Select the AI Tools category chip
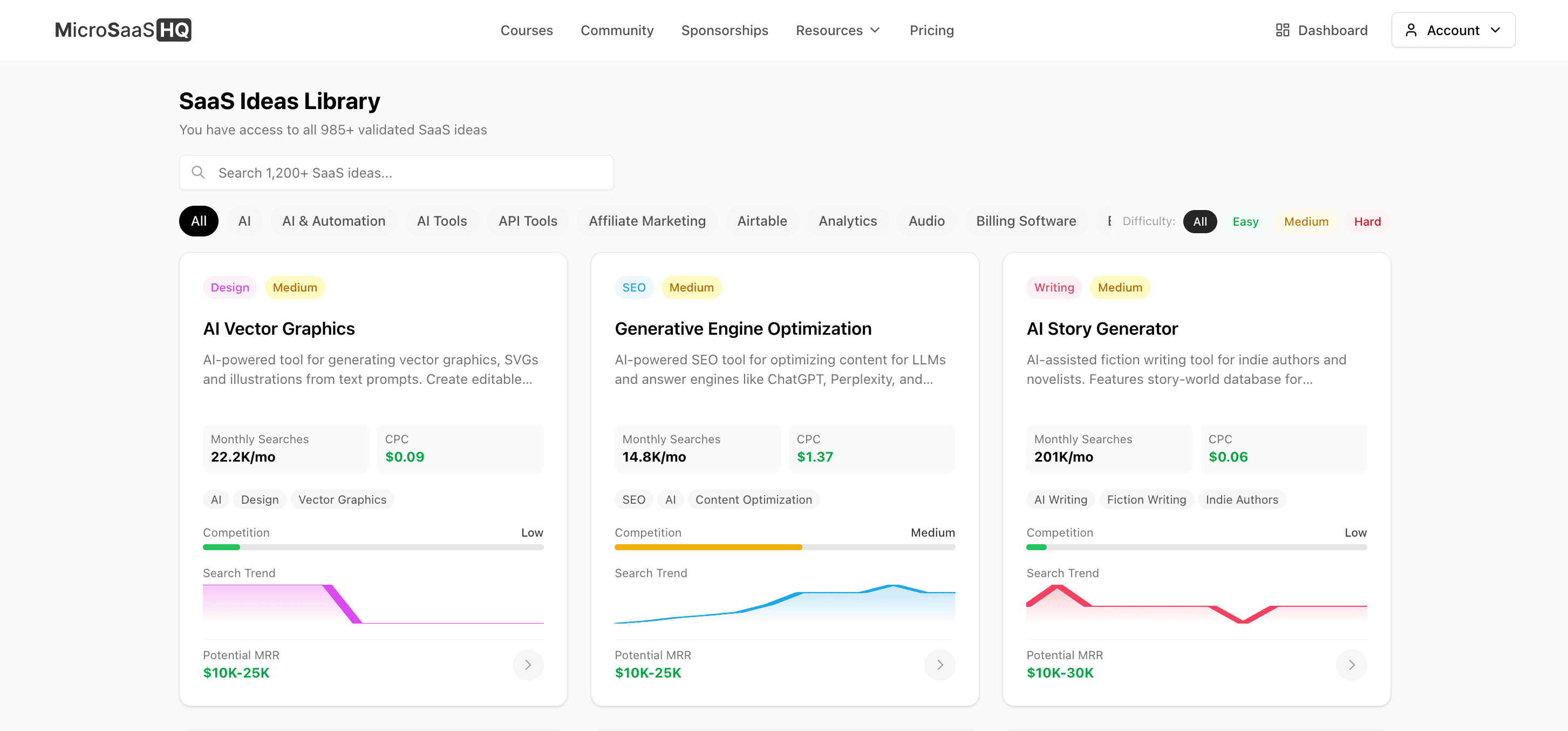This screenshot has width=1568, height=731. click(441, 220)
